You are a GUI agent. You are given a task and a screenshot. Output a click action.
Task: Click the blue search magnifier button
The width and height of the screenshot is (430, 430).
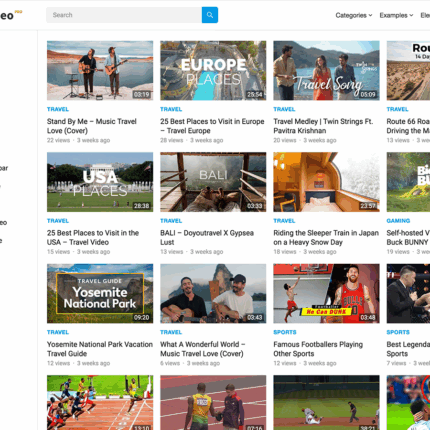pyautogui.click(x=210, y=15)
